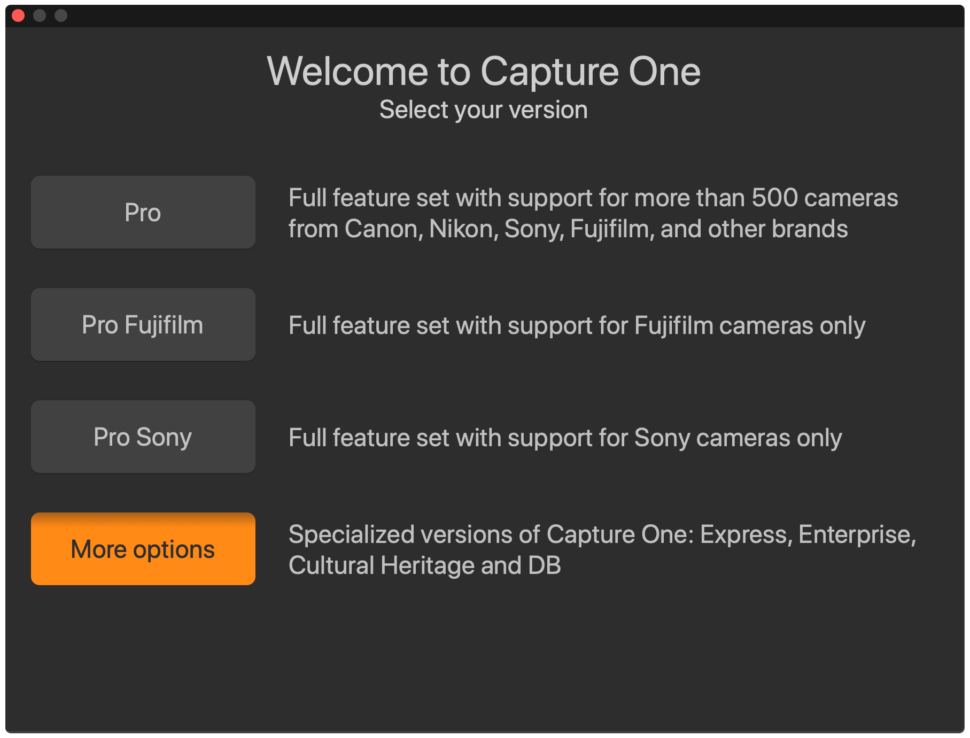Click the yellow minimize button
The image size is (970, 738).
(x=38, y=15)
